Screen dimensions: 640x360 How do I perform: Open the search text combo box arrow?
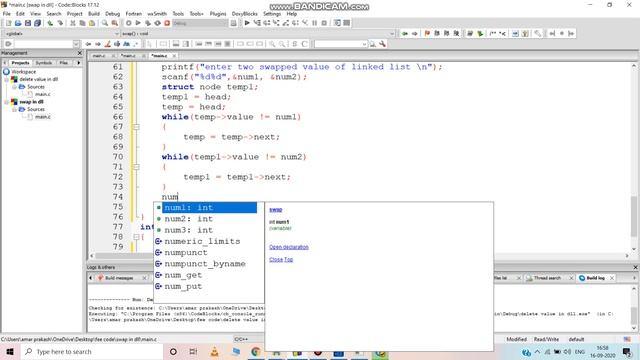pyautogui.click(x=76, y=44)
